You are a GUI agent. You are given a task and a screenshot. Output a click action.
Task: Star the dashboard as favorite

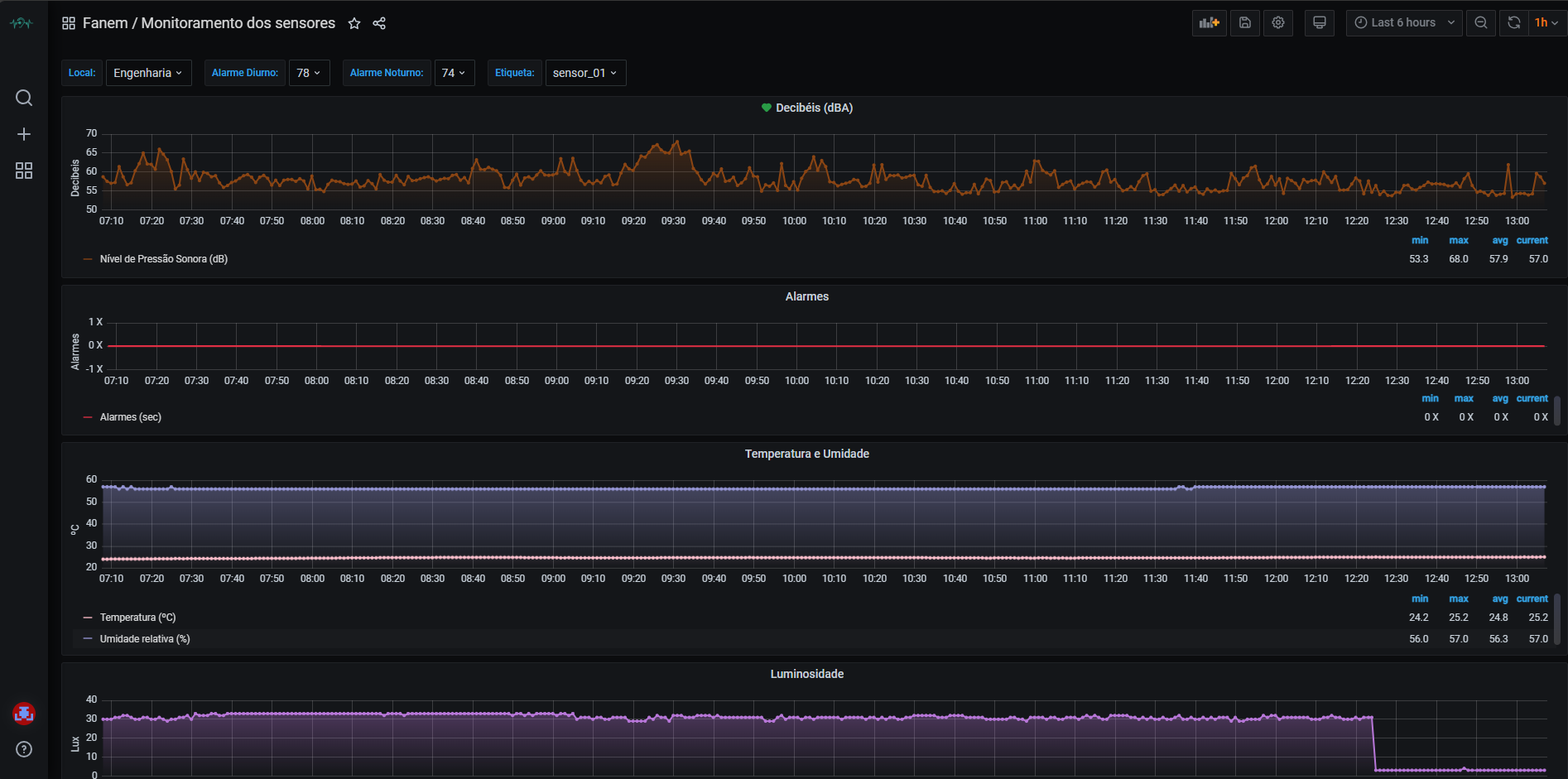point(354,23)
